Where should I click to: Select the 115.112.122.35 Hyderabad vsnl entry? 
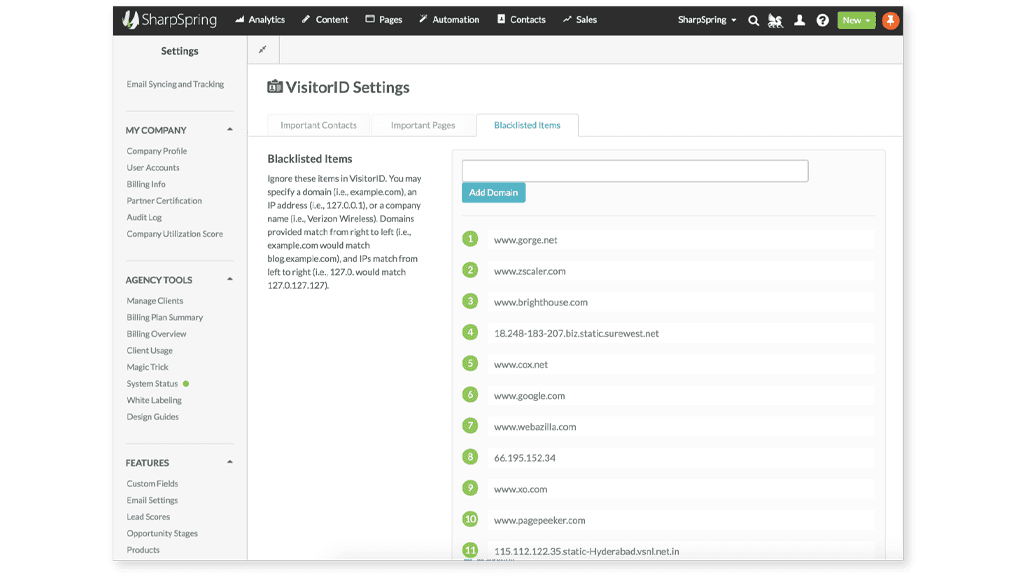click(x=680, y=551)
